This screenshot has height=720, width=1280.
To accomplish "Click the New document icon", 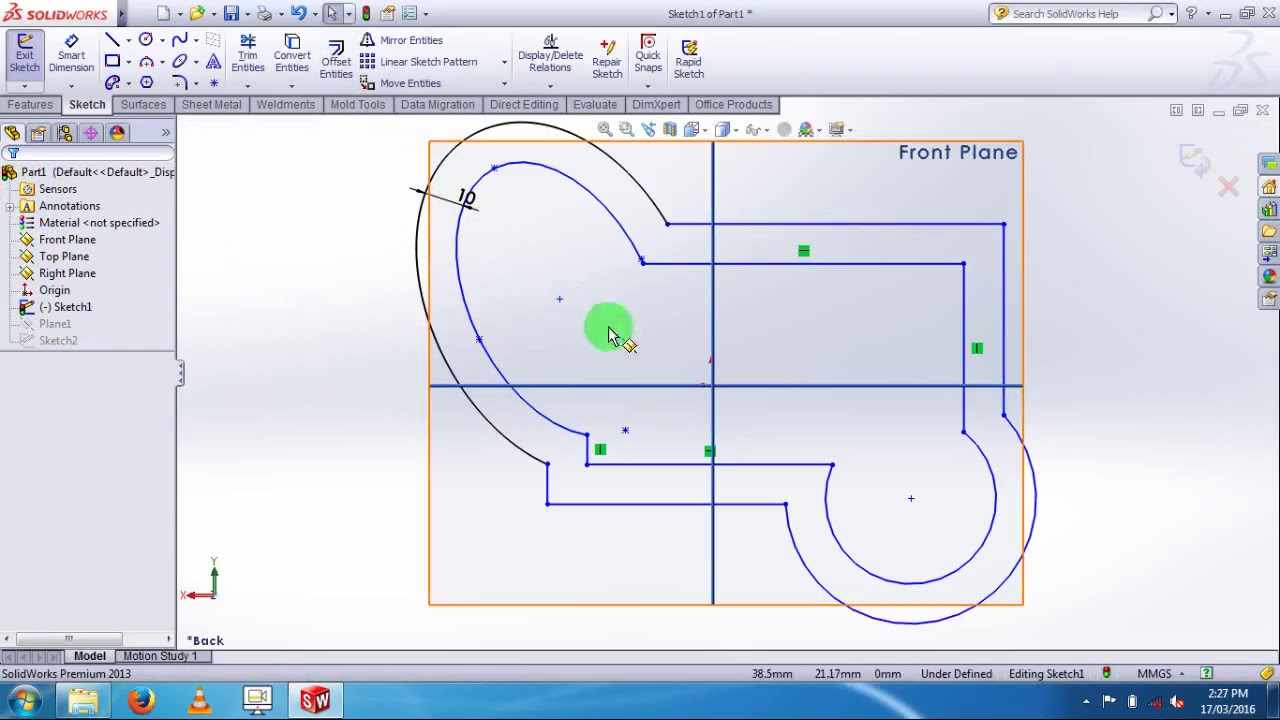I will pyautogui.click(x=163, y=13).
